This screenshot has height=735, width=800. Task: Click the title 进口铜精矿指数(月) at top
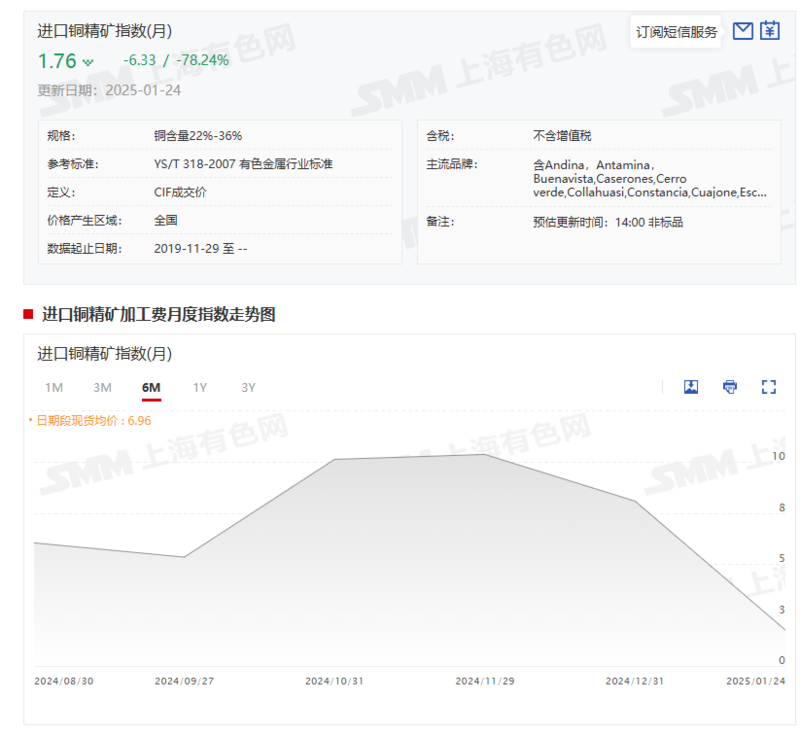point(105,31)
